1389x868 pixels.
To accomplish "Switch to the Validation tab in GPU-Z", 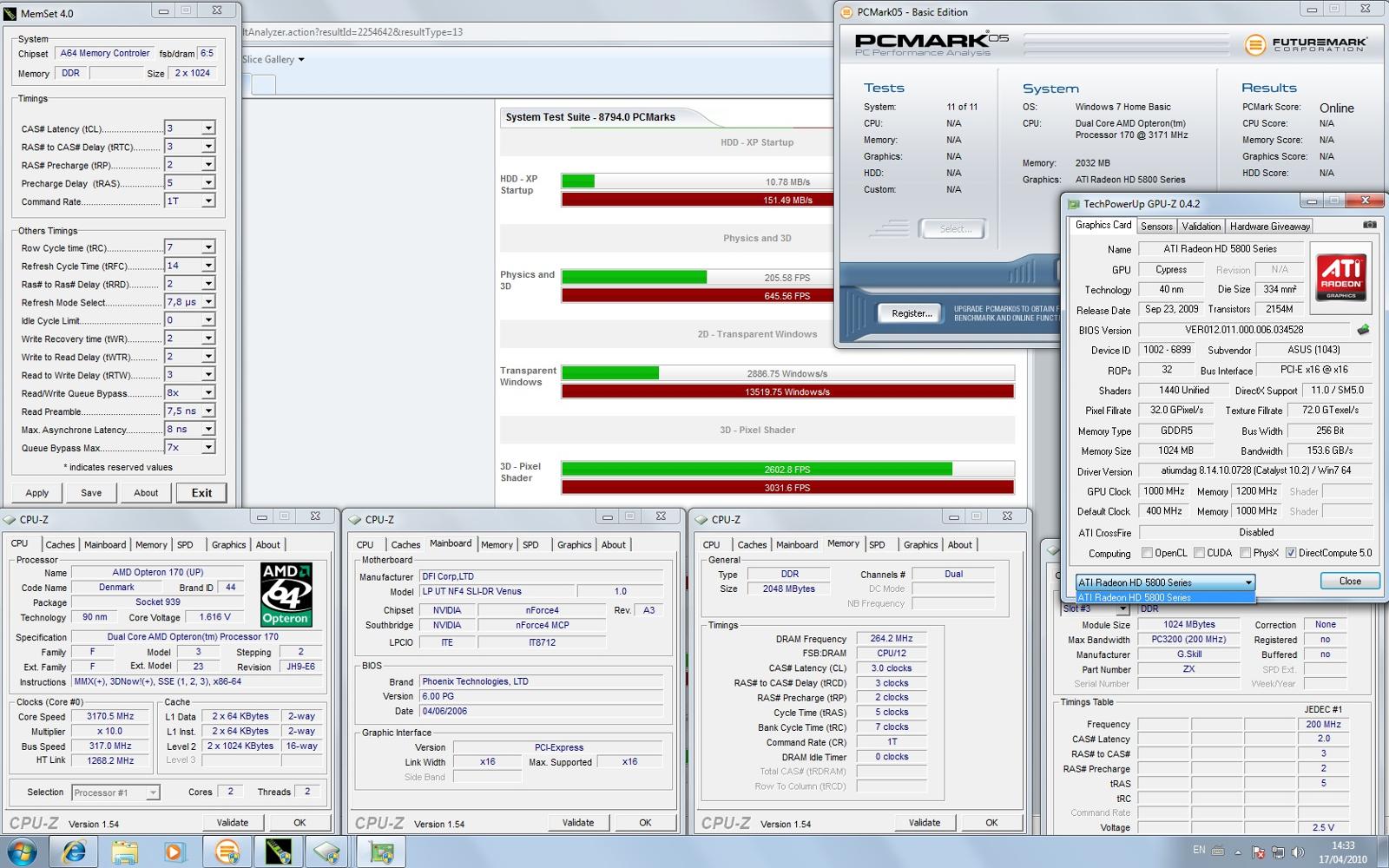I will 1201,227.
